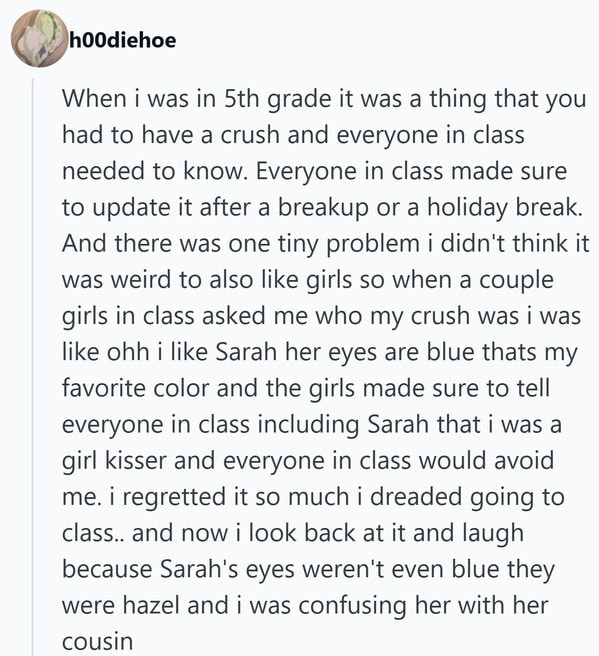Click the word "including" in the comment
The image size is (599, 656).
308,424
